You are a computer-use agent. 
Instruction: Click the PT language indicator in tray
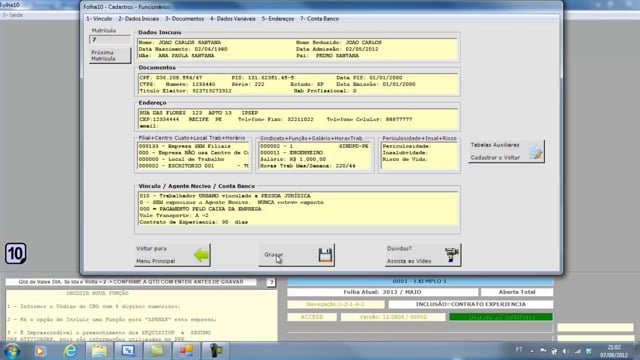[519, 350]
